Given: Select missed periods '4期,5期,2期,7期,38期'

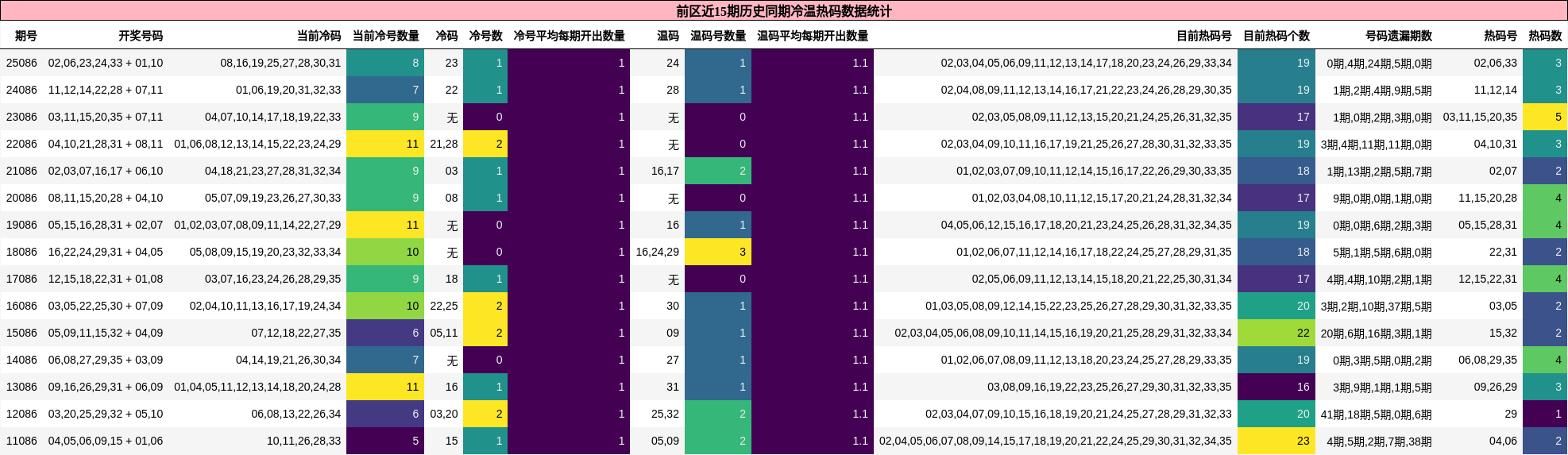Looking at the screenshot, I should point(1379,441).
